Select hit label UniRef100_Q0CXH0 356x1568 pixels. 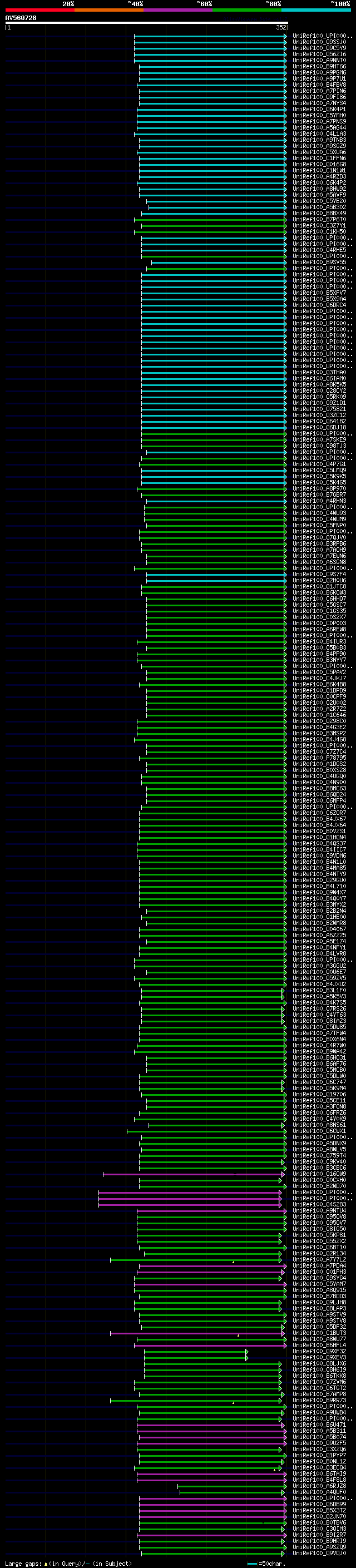pos(319,1180)
